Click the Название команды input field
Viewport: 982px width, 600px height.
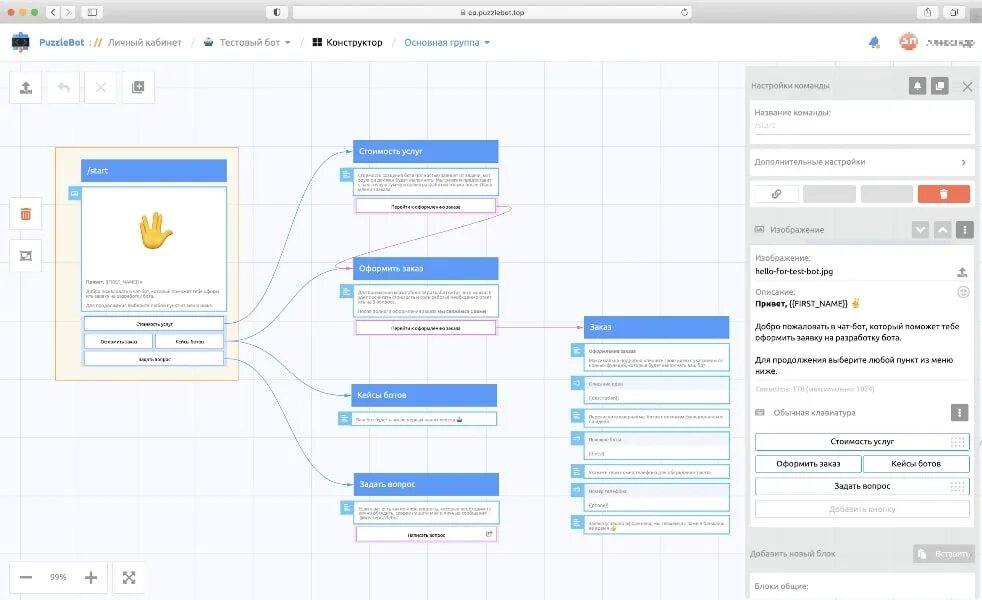point(862,126)
